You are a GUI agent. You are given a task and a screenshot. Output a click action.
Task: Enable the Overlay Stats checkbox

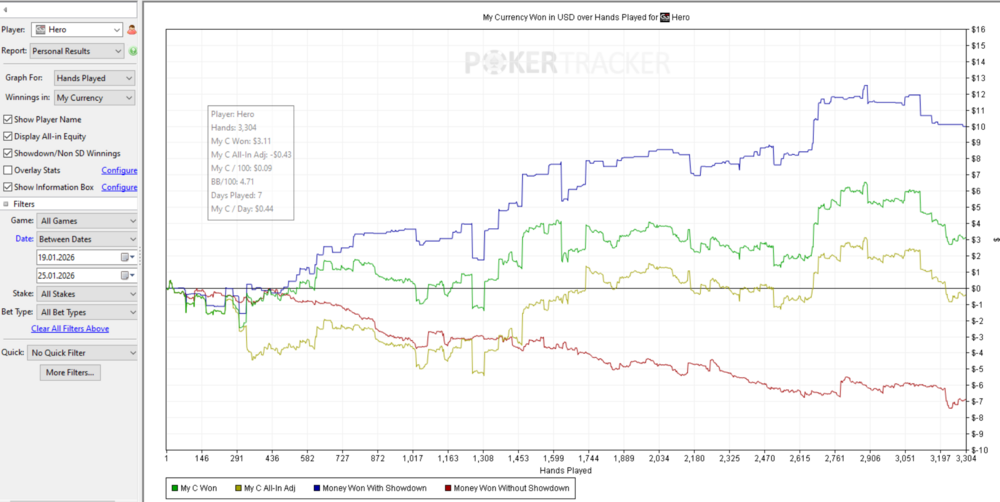(x=8, y=171)
